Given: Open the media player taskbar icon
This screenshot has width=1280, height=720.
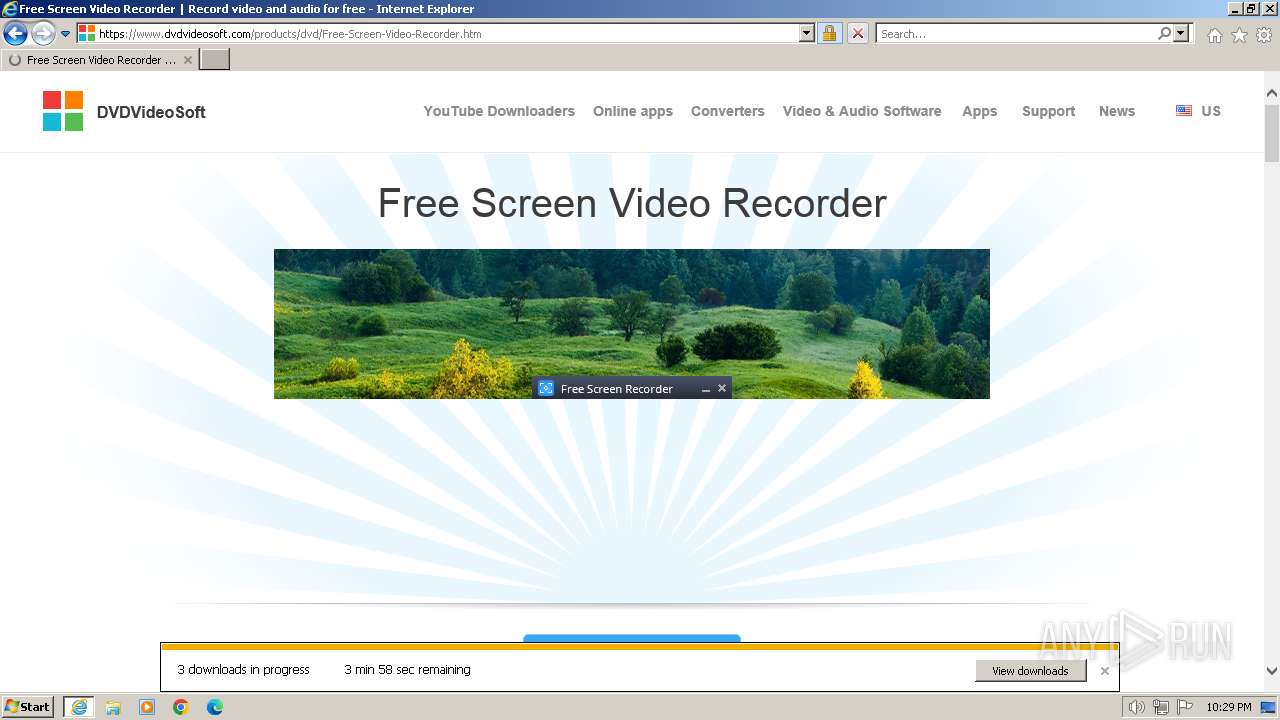Looking at the screenshot, I should click(147, 707).
